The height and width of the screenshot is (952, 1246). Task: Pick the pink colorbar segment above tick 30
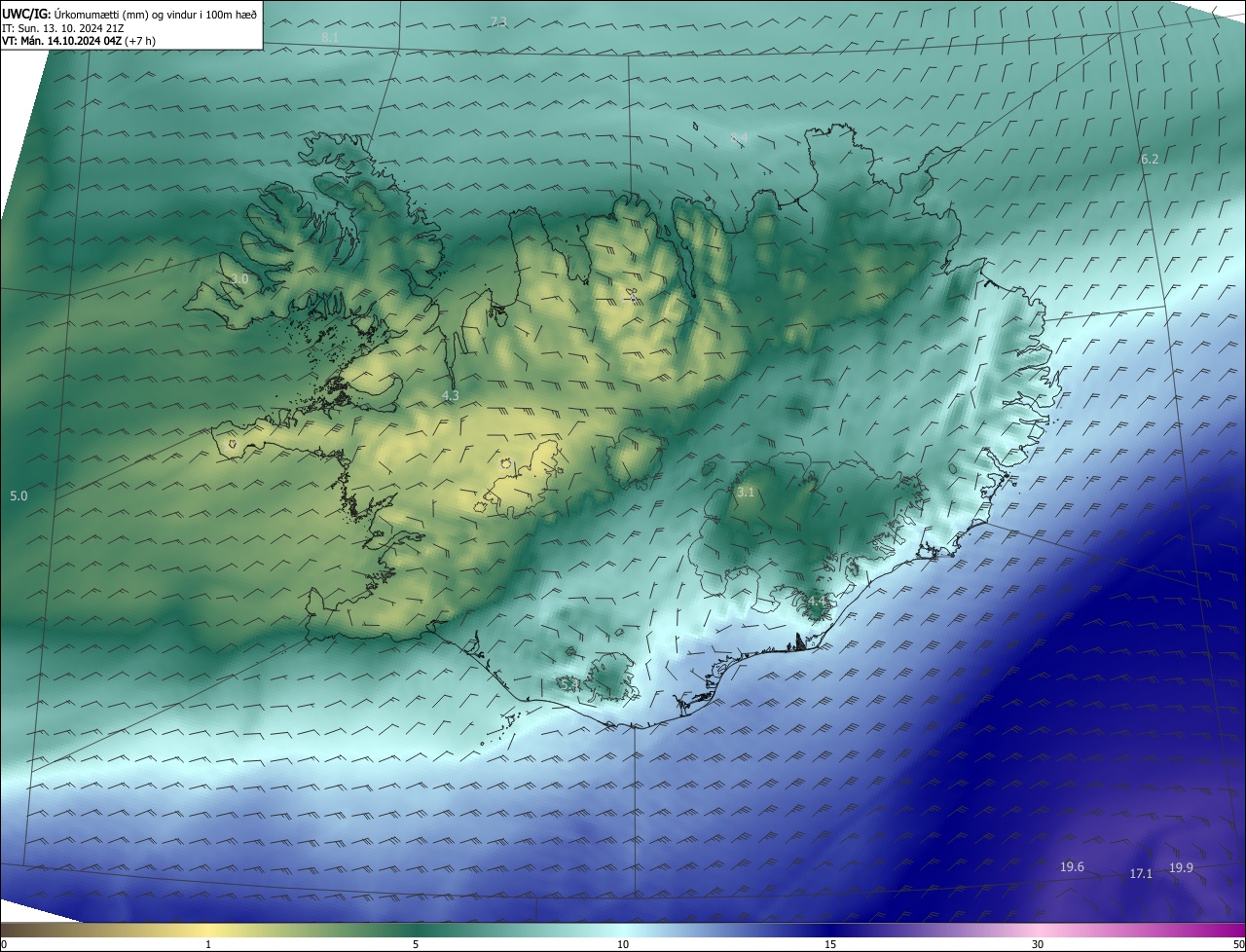[1038, 930]
